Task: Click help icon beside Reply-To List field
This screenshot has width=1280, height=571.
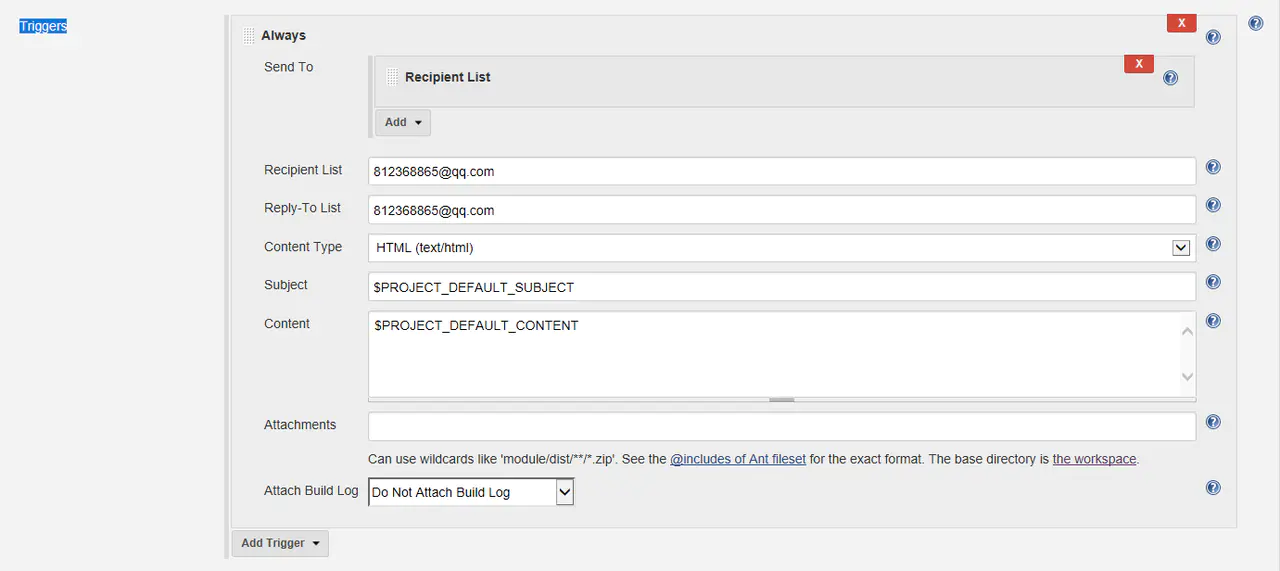Action: coord(1213,206)
